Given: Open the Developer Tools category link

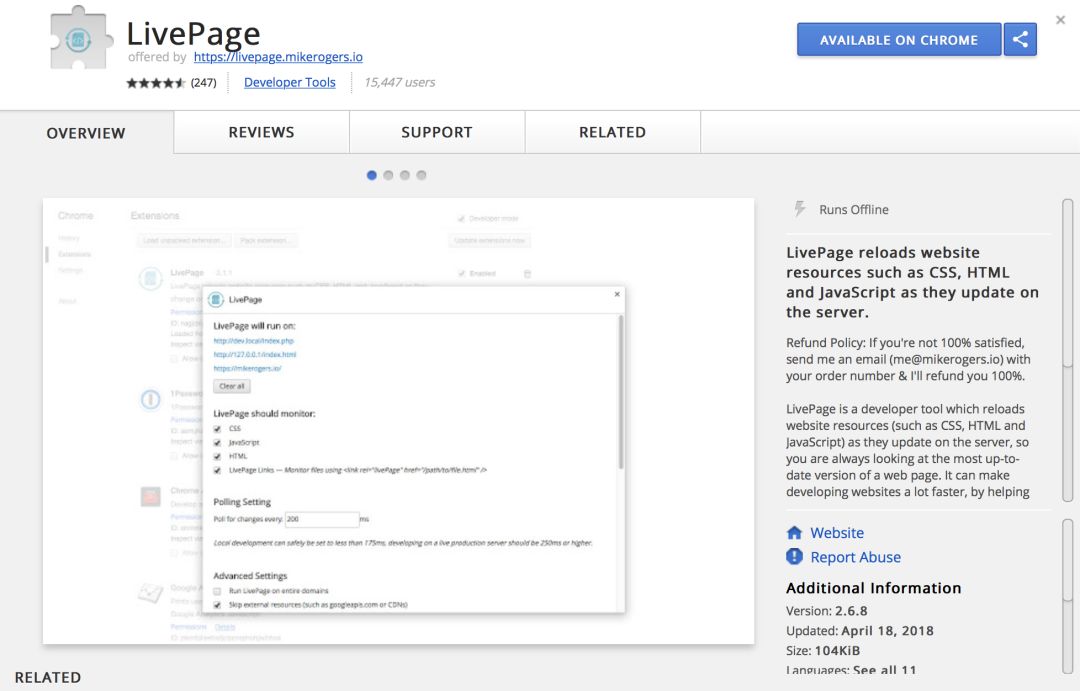Looking at the screenshot, I should [x=289, y=83].
